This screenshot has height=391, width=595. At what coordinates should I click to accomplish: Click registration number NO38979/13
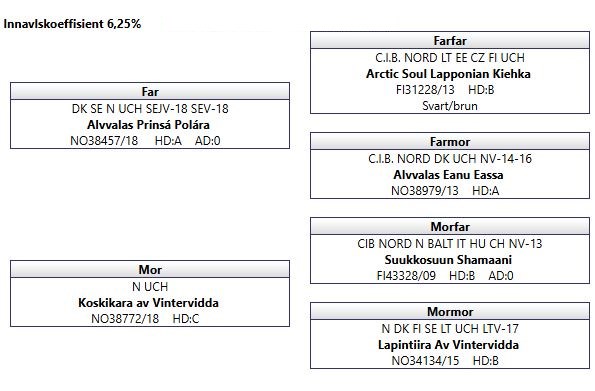pyautogui.click(x=425, y=191)
